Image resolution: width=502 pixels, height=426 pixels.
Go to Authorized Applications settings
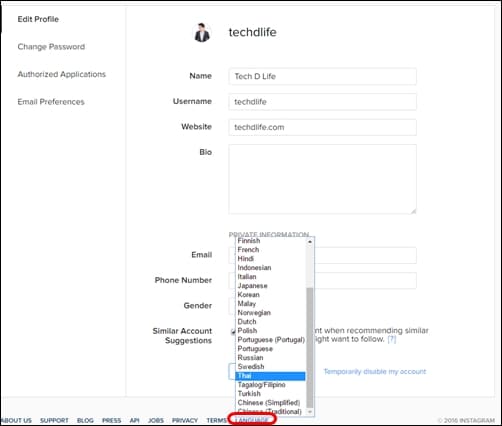(x=62, y=74)
